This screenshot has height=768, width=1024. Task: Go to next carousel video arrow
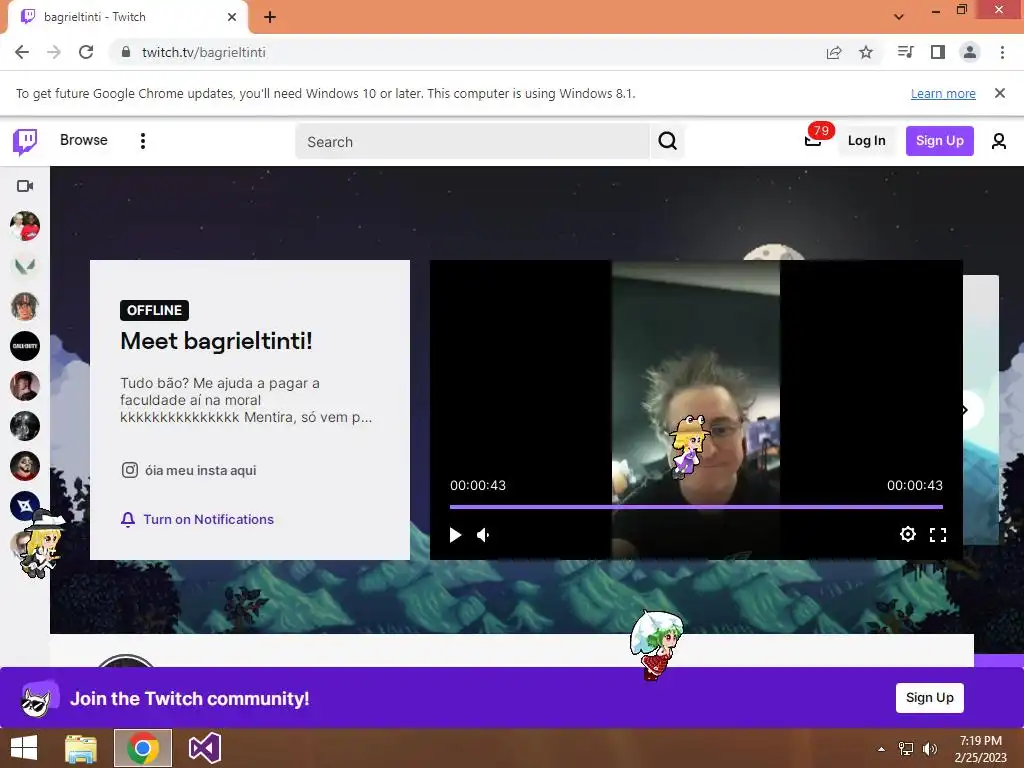(x=967, y=410)
